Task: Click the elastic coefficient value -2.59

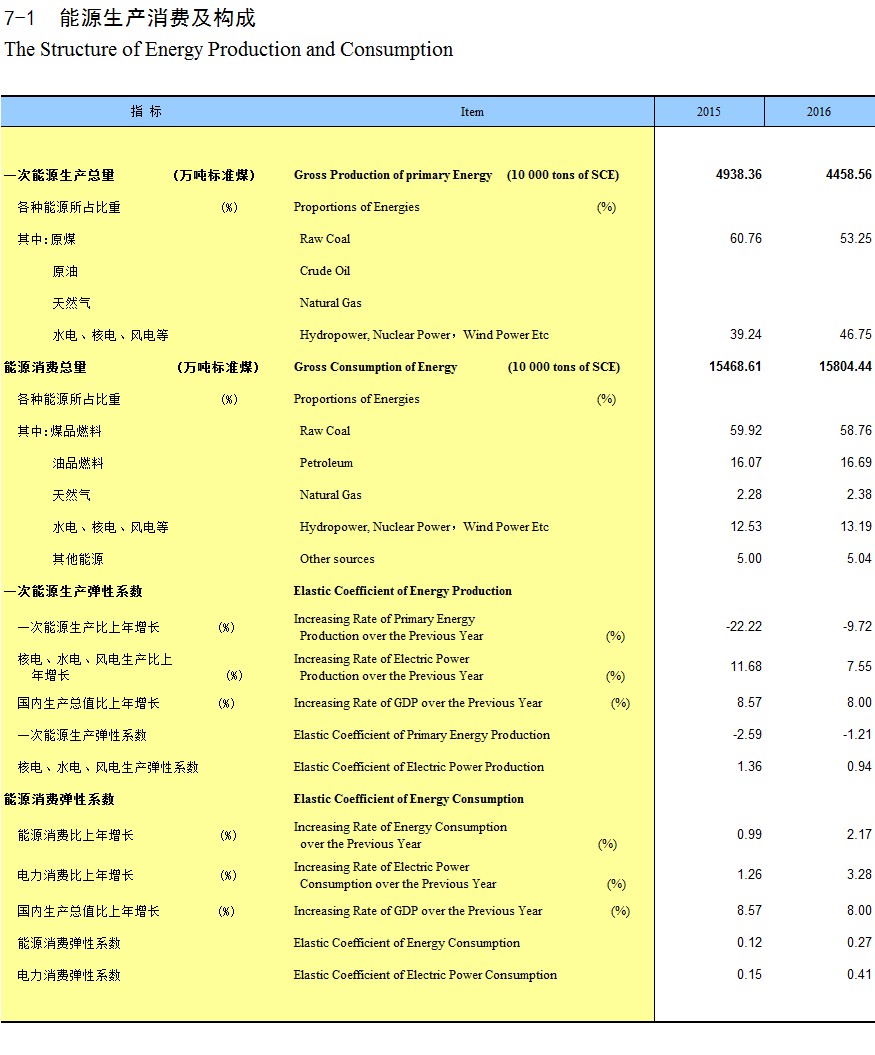Action: (x=747, y=734)
